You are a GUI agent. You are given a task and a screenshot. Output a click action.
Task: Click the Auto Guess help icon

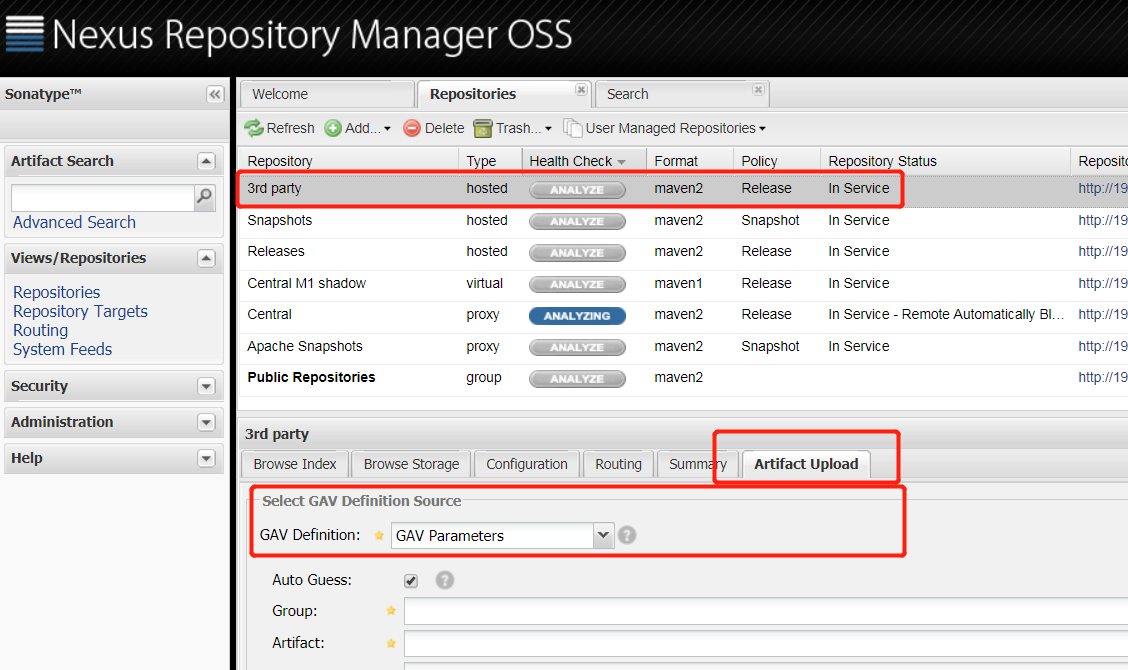445,580
